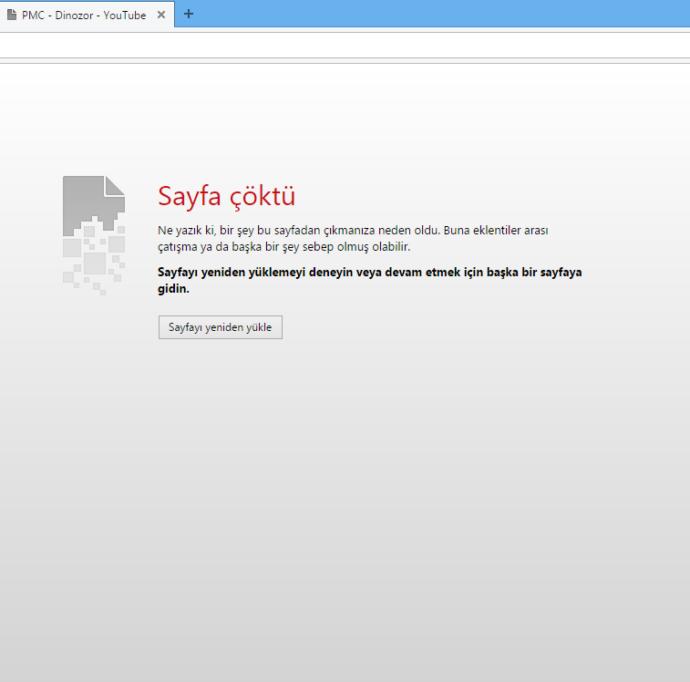
Task: Click the bold 'Sayfayı yeniden yüklemeyi deneyin' text
Action: coord(370,280)
